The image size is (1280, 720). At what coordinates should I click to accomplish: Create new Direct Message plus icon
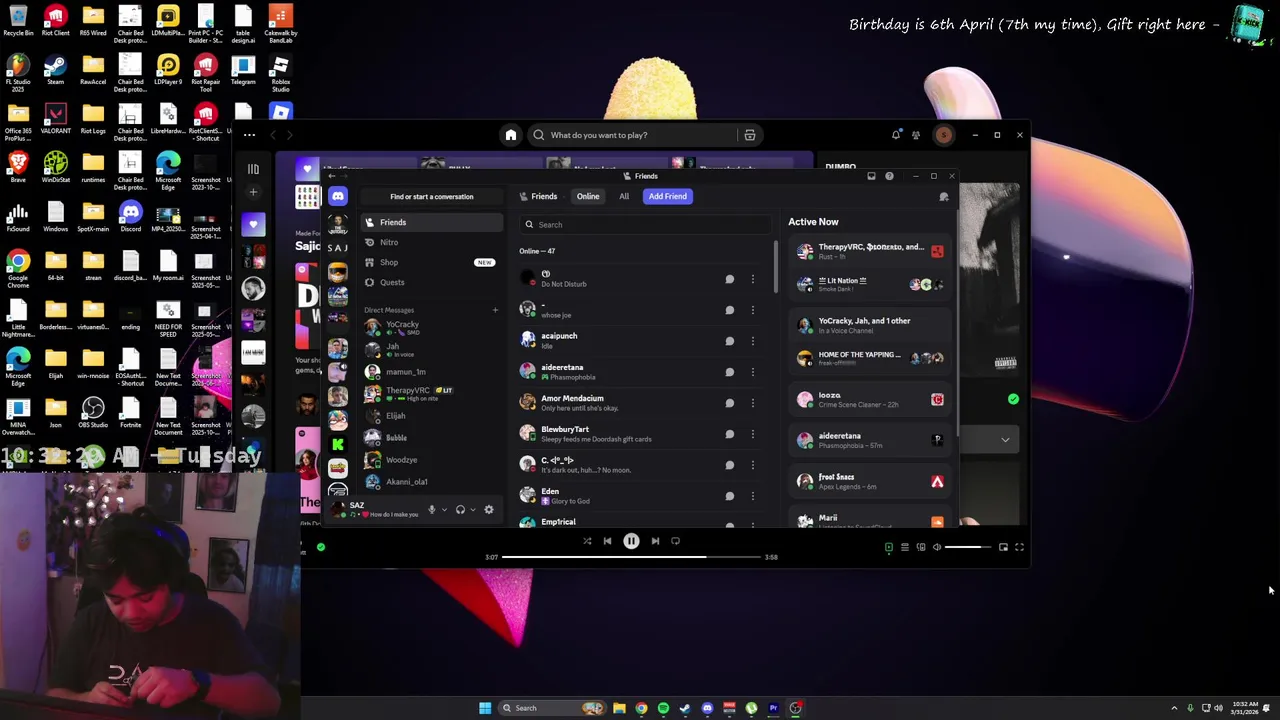[495, 310]
